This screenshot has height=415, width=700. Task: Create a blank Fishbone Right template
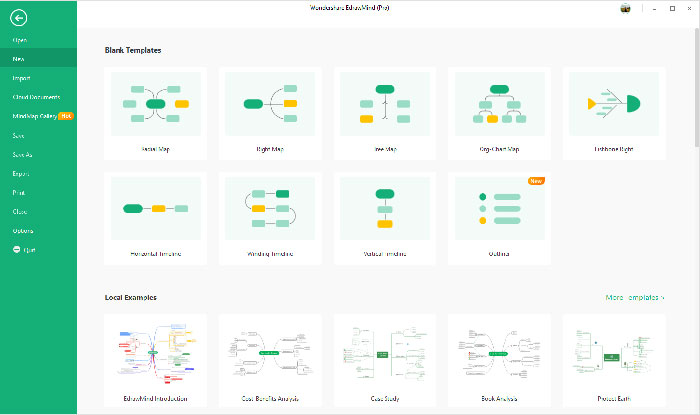coord(614,113)
